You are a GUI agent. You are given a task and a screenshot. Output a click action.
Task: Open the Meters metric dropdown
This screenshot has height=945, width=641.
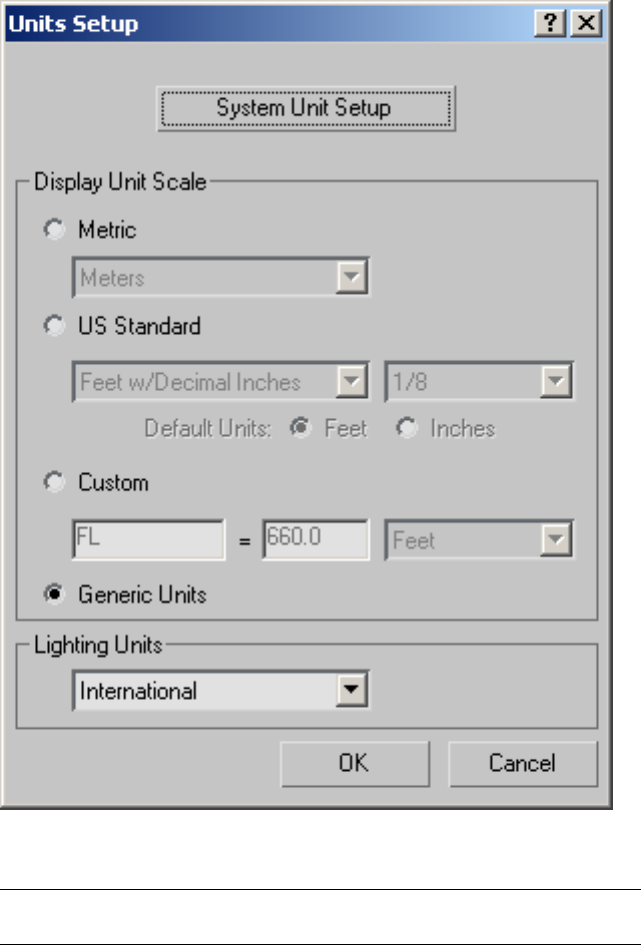click(351, 278)
